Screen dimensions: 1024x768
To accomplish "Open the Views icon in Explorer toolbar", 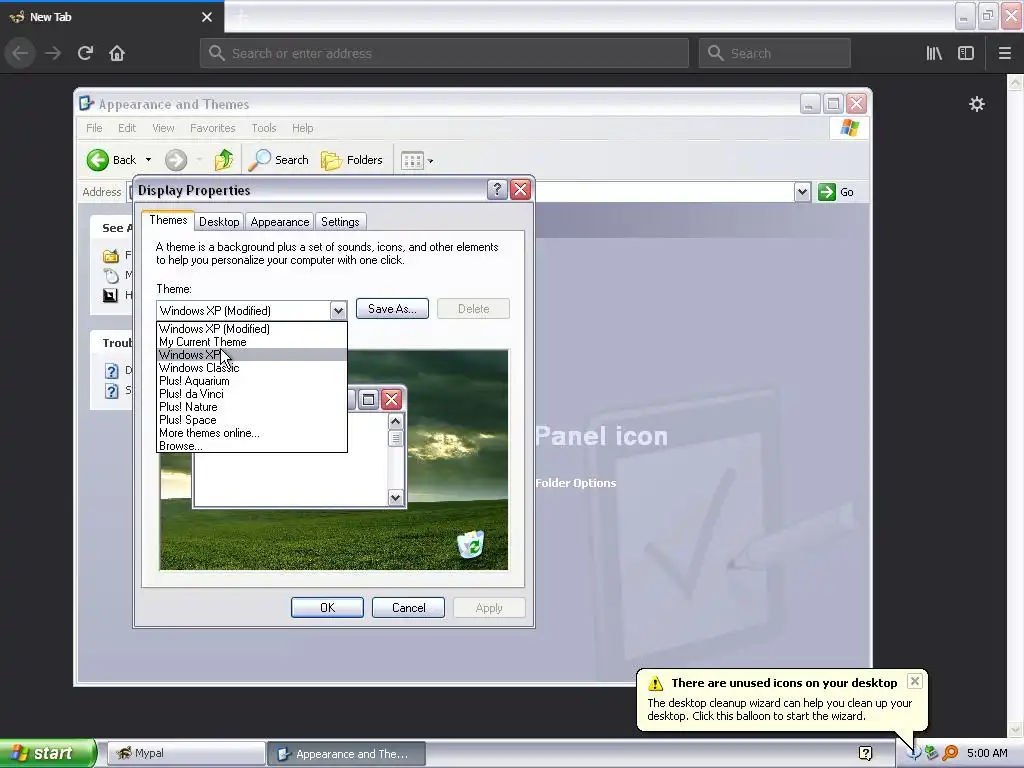I will (x=412, y=161).
